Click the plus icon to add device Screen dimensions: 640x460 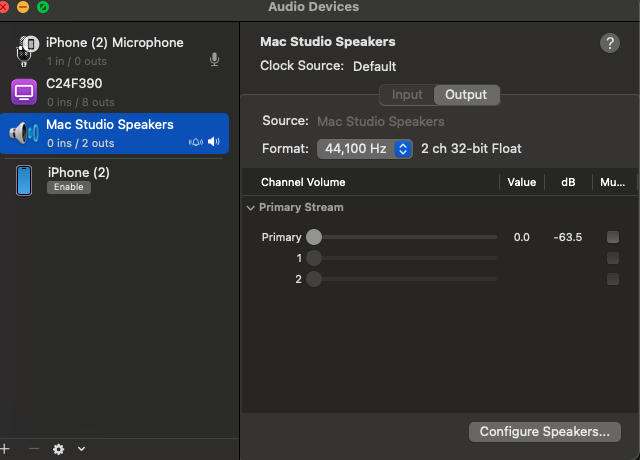coord(5,449)
